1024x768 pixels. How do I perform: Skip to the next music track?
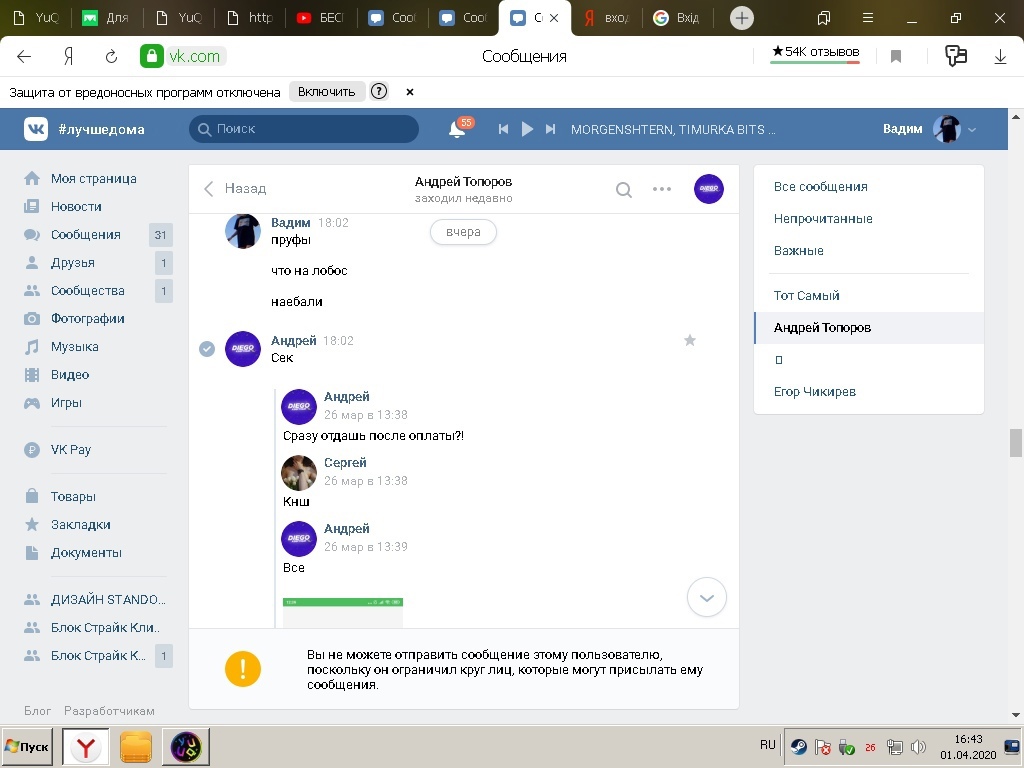tap(550, 129)
